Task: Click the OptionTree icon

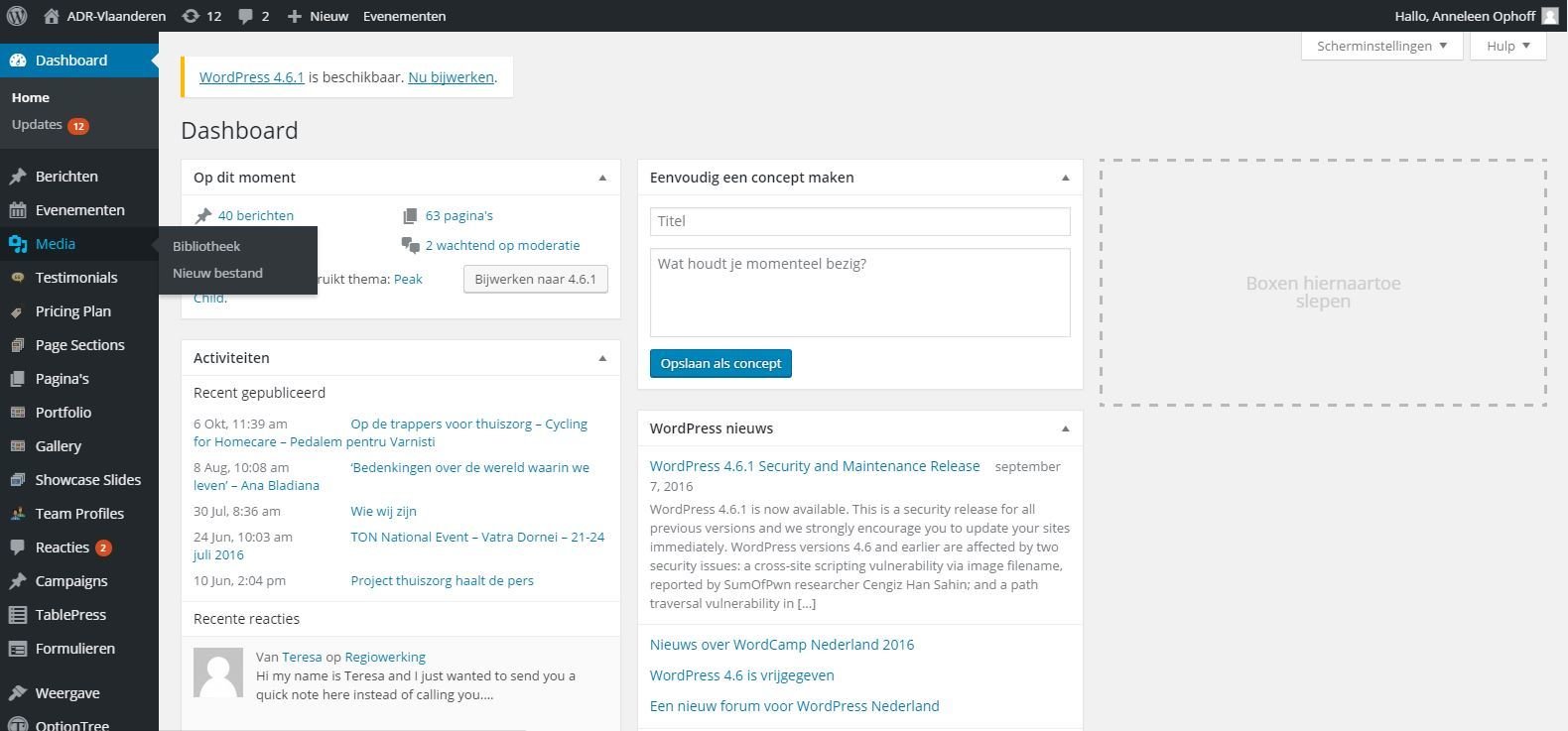Action: [18, 724]
